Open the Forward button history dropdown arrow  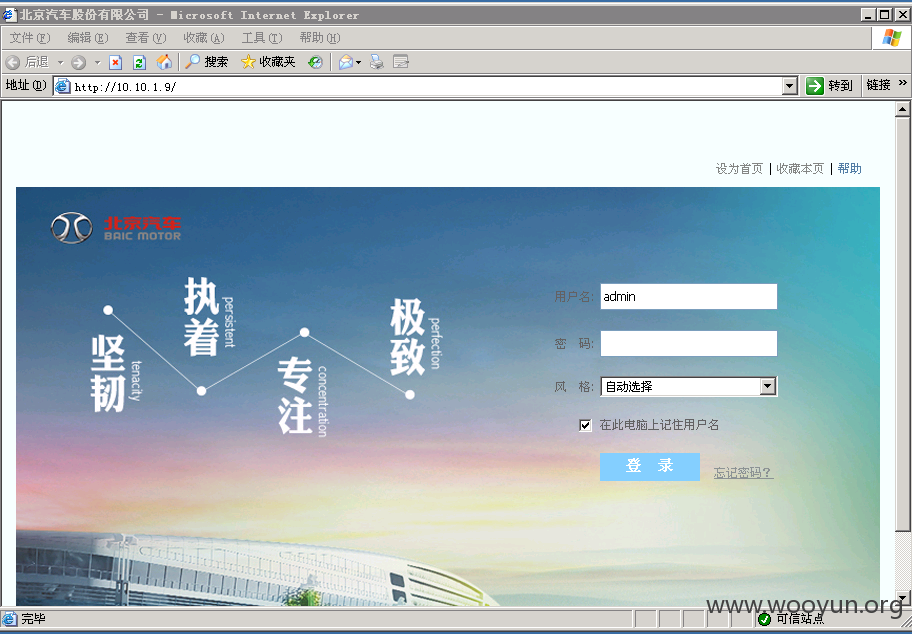coord(97,62)
